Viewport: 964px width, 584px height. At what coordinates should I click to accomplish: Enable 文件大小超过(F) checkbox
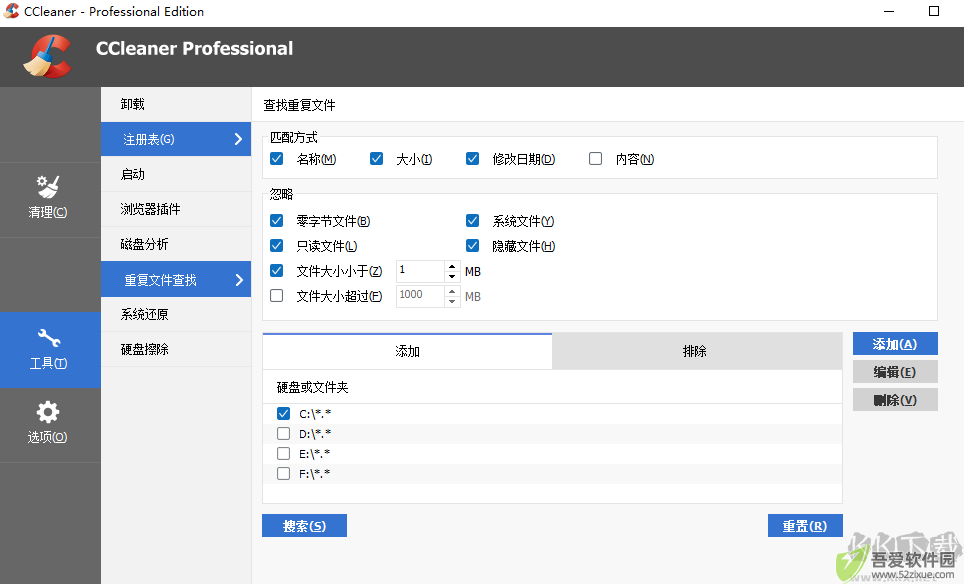277,296
